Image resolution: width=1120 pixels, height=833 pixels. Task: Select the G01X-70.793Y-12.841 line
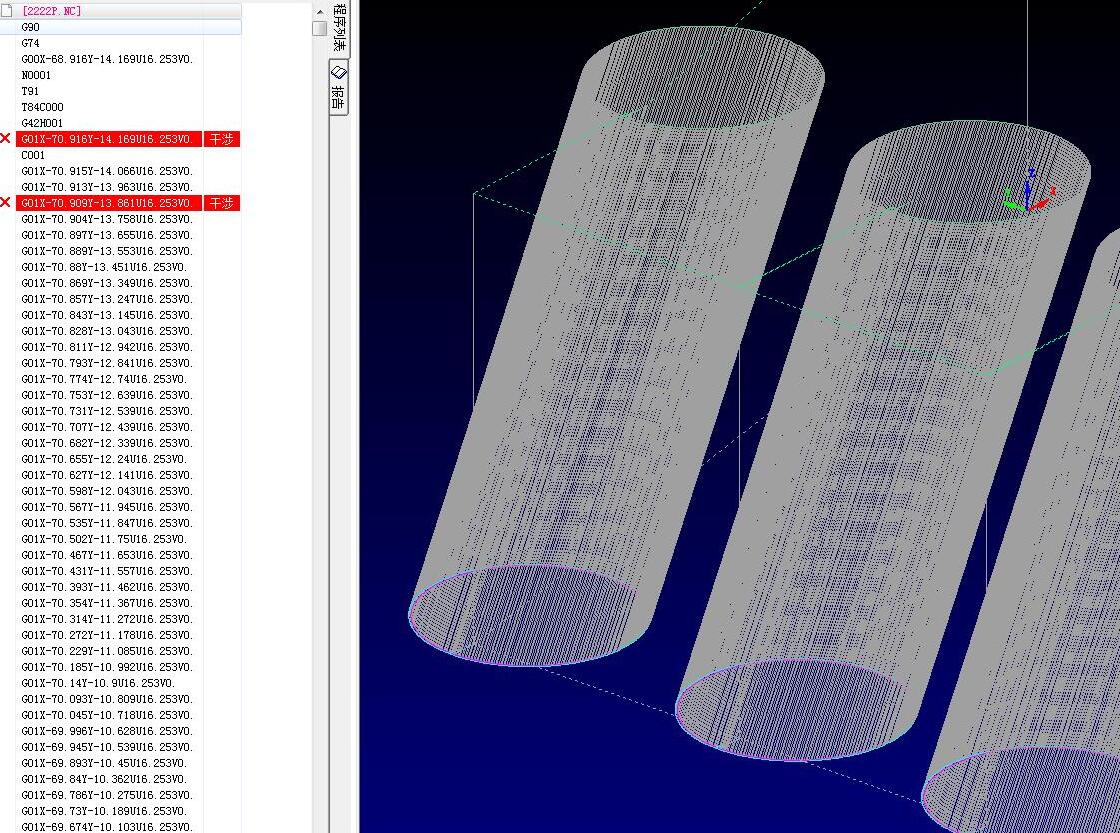pyautogui.click(x=107, y=363)
